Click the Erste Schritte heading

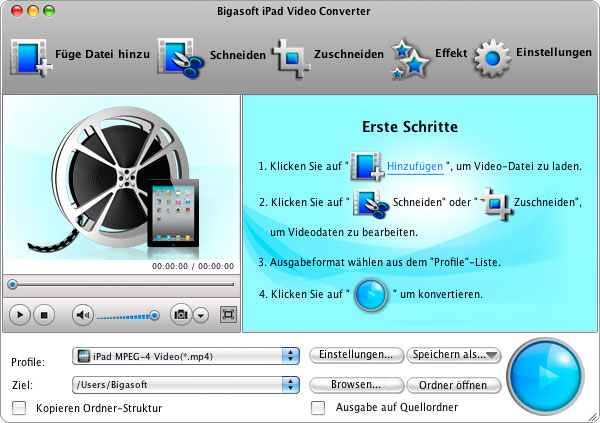click(410, 127)
